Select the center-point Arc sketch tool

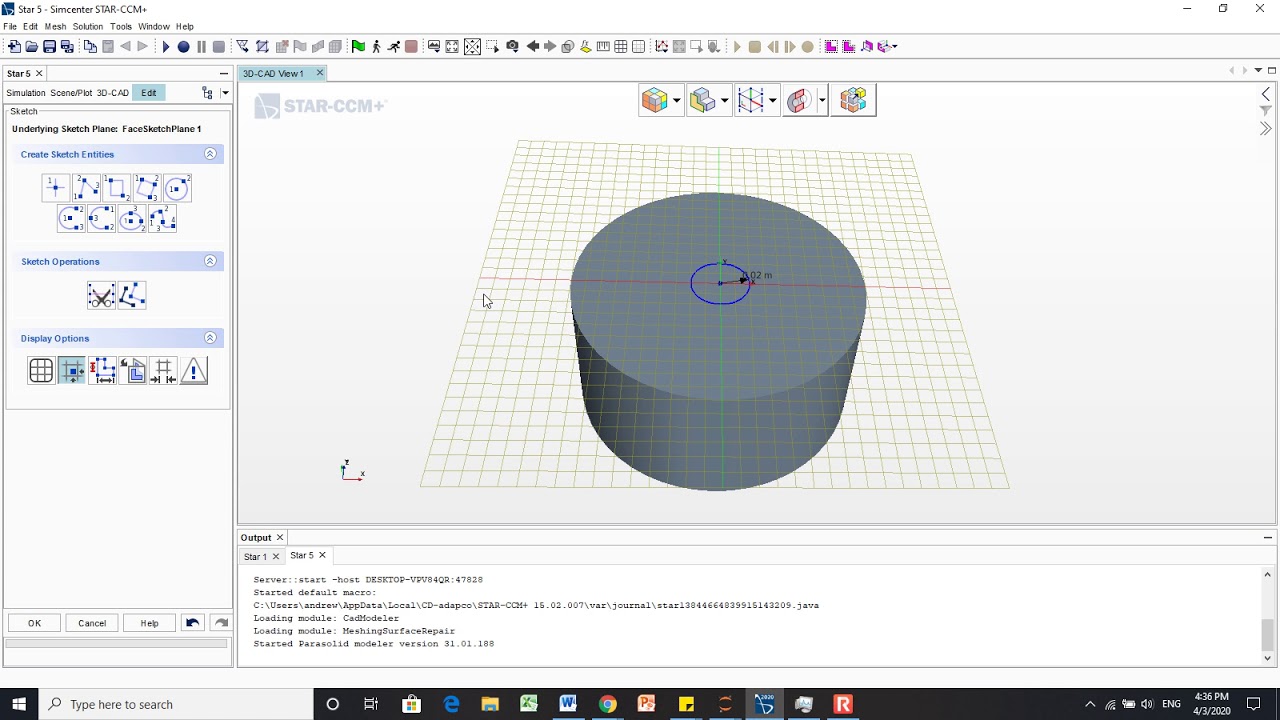[x=71, y=218]
